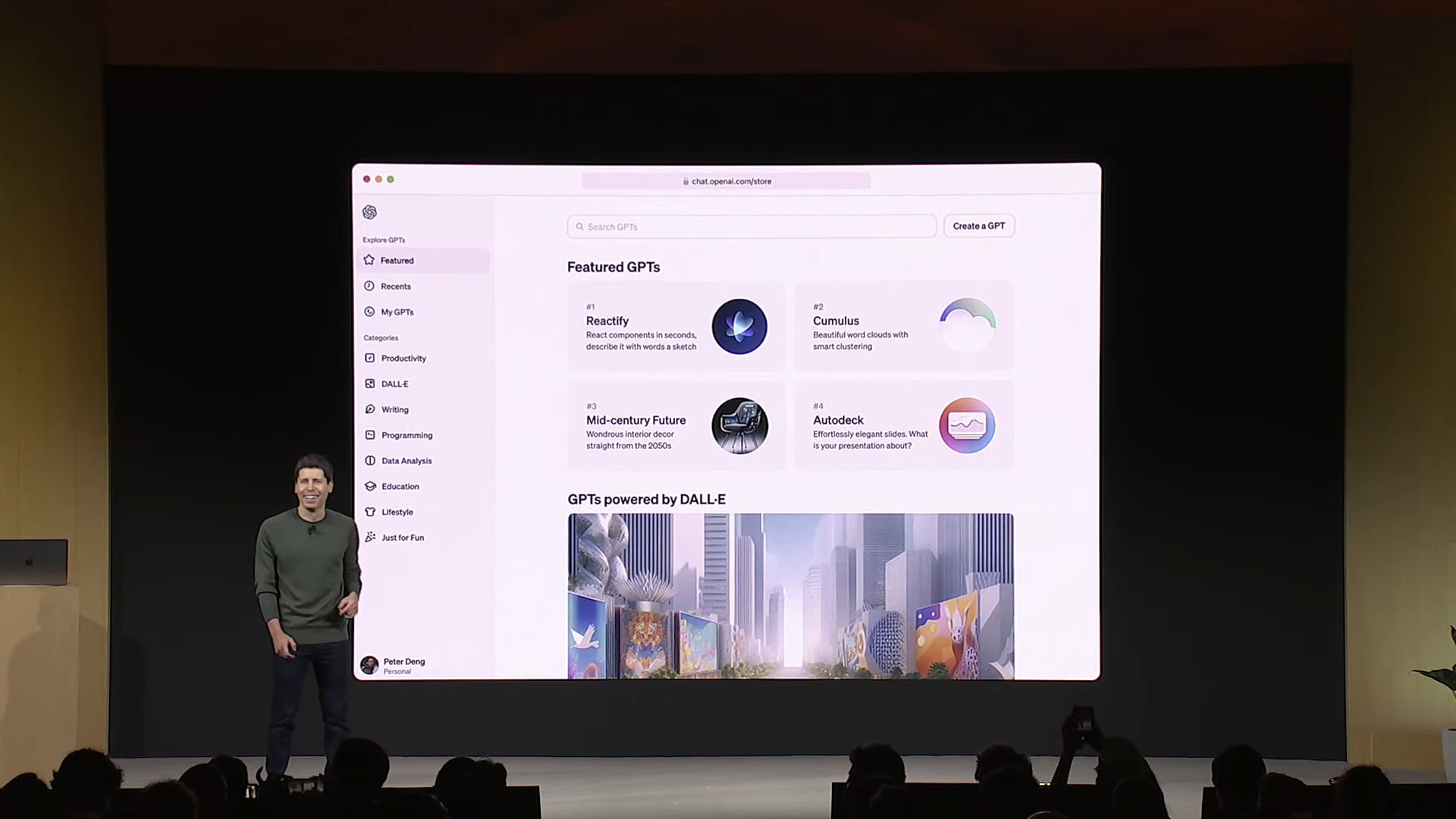The image size is (1456, 819).
Task: Open the Peter Deng account menu
Action: (394, 665)
